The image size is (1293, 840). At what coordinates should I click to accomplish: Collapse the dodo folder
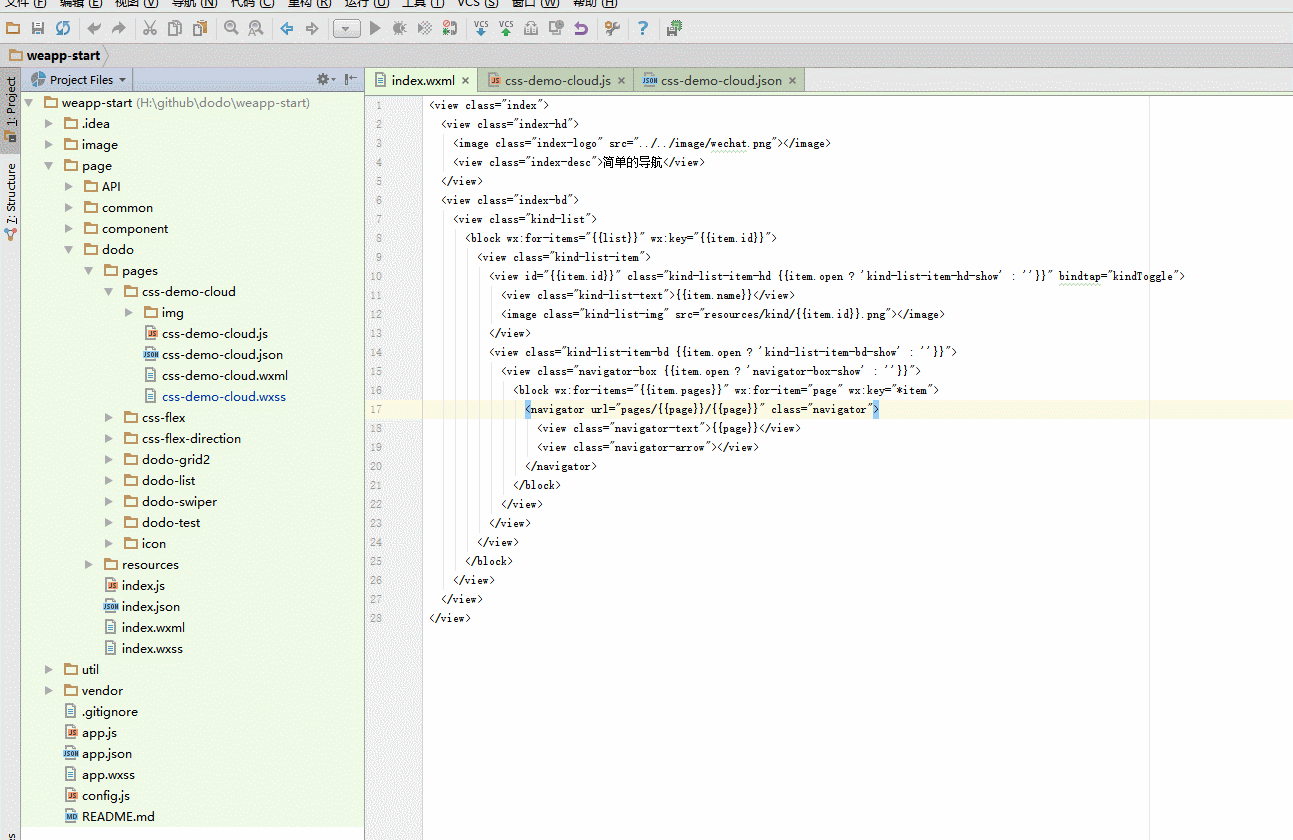pos(69,250)
